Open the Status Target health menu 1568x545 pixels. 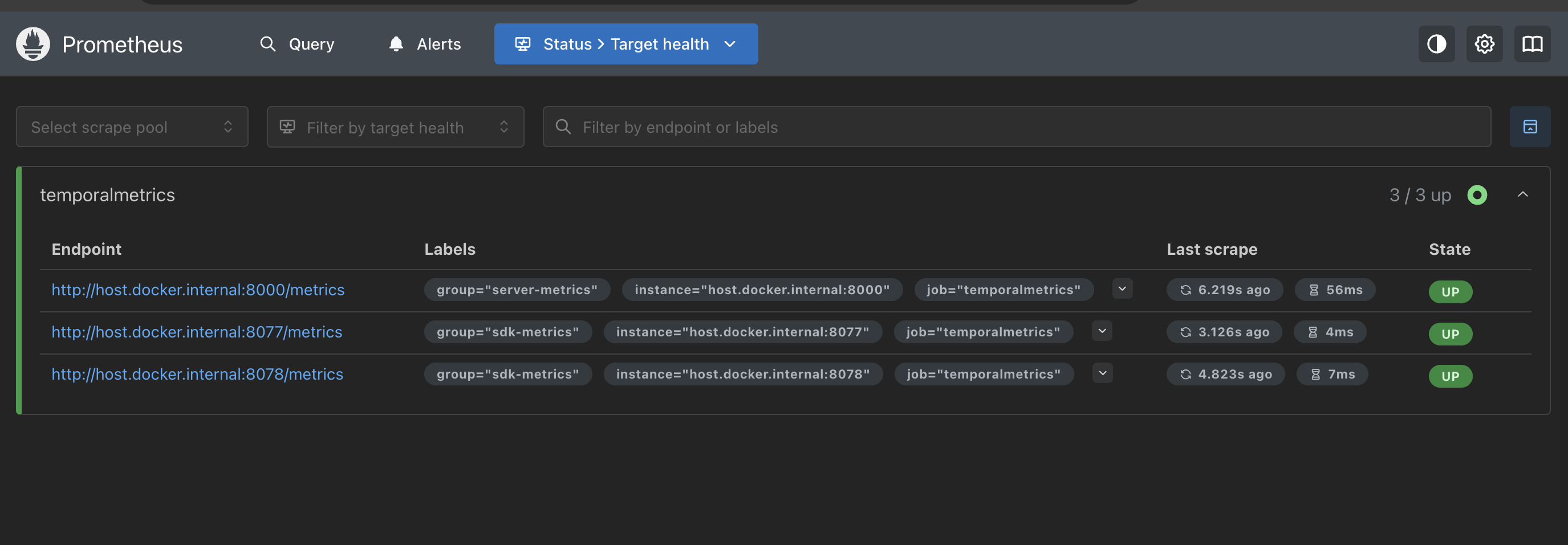tap(625, 44)
